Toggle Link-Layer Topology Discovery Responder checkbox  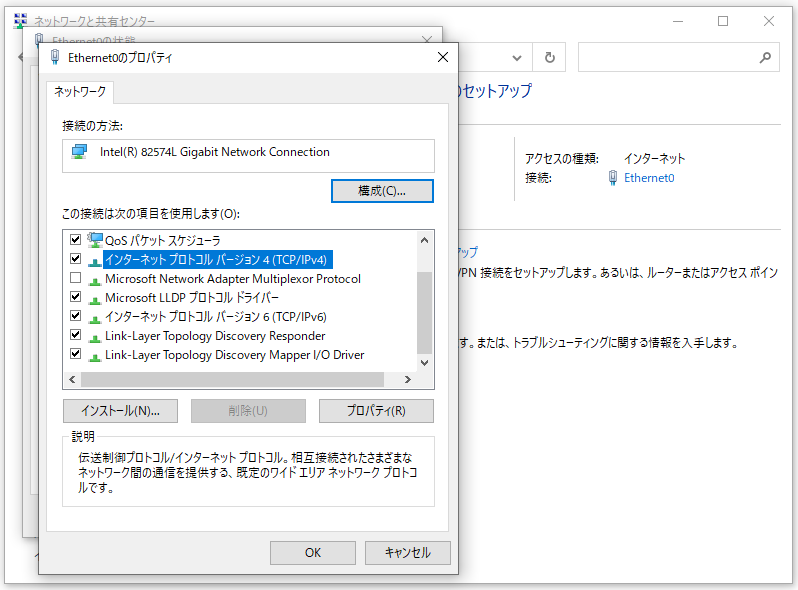pyautogui.click(x=76, y=334)
